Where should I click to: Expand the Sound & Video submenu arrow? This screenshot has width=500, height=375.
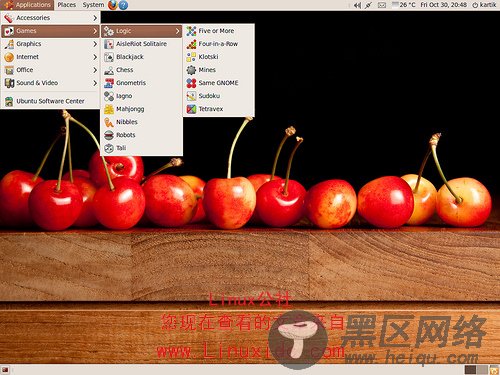pos(95,83)
